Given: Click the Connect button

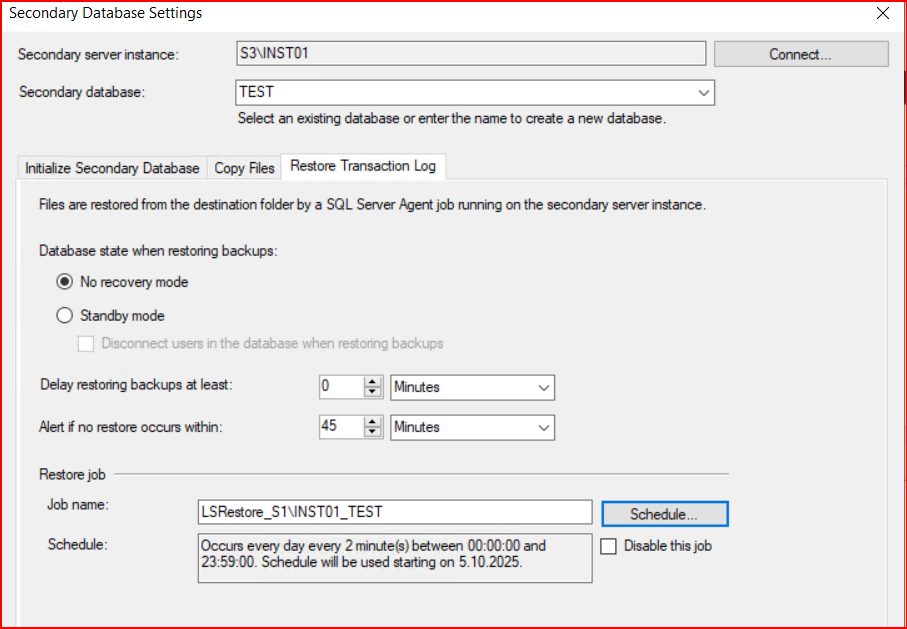Looking at the screenshot, I should click(x=800, y=54).
